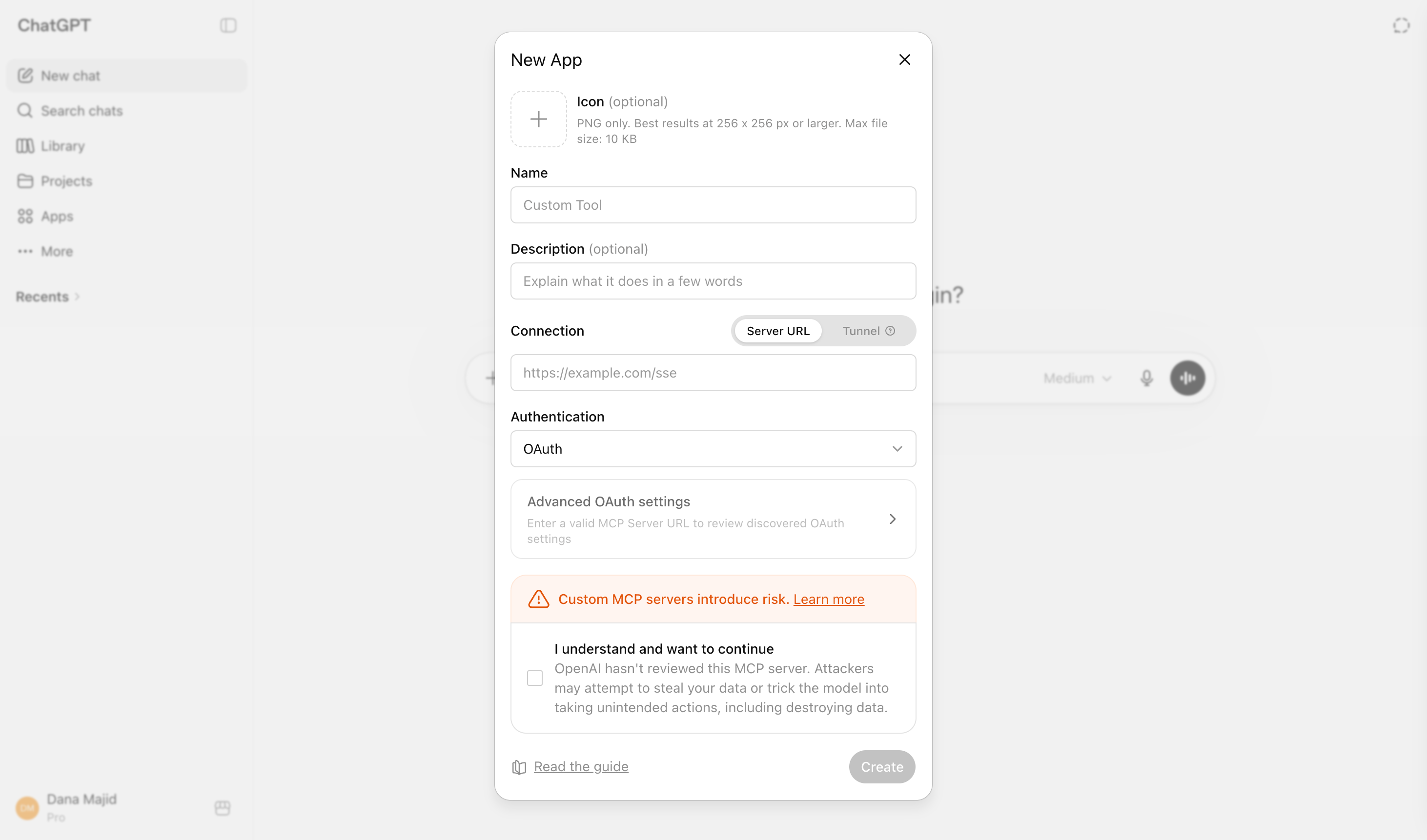
Task: Click Dana Majid avatar circle
Action: (27, 808)
